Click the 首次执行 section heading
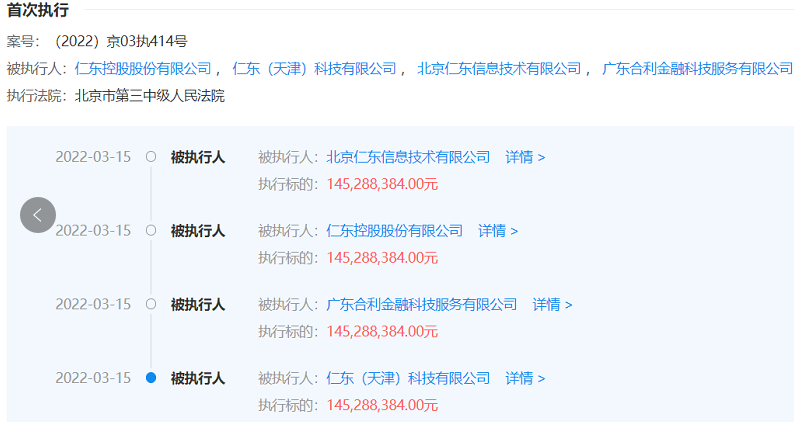This screenshot has height=422, width=794. tap(38, 10)
